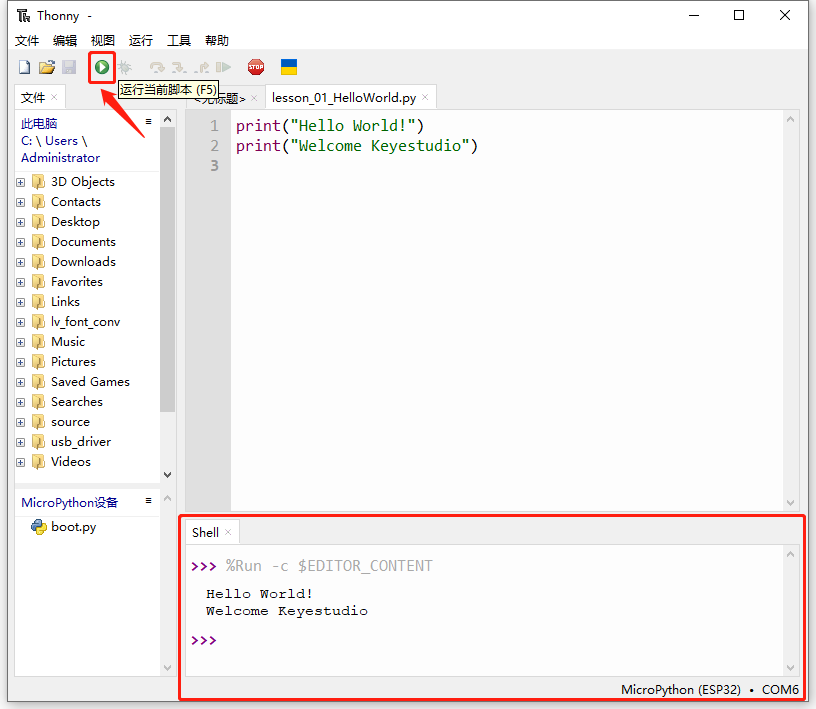Click the Save floppy disk icon
The image size is (816, 709).
pyautogui.click(x=69, y=67)
